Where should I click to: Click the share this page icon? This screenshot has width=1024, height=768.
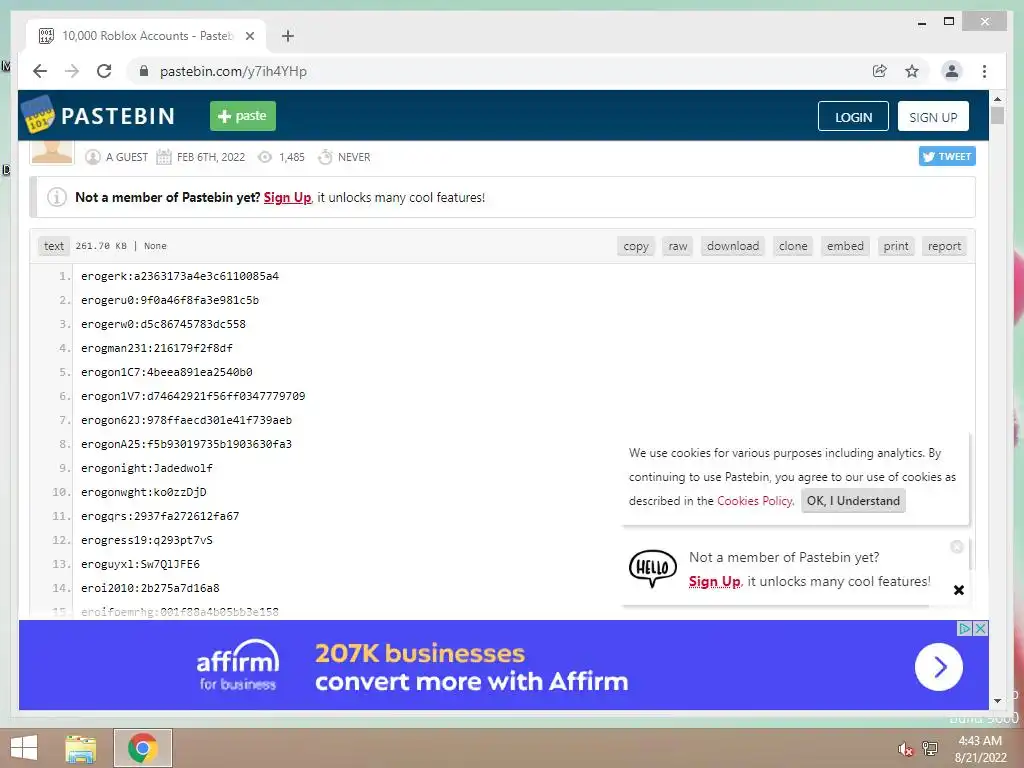(x=880, y=71)
